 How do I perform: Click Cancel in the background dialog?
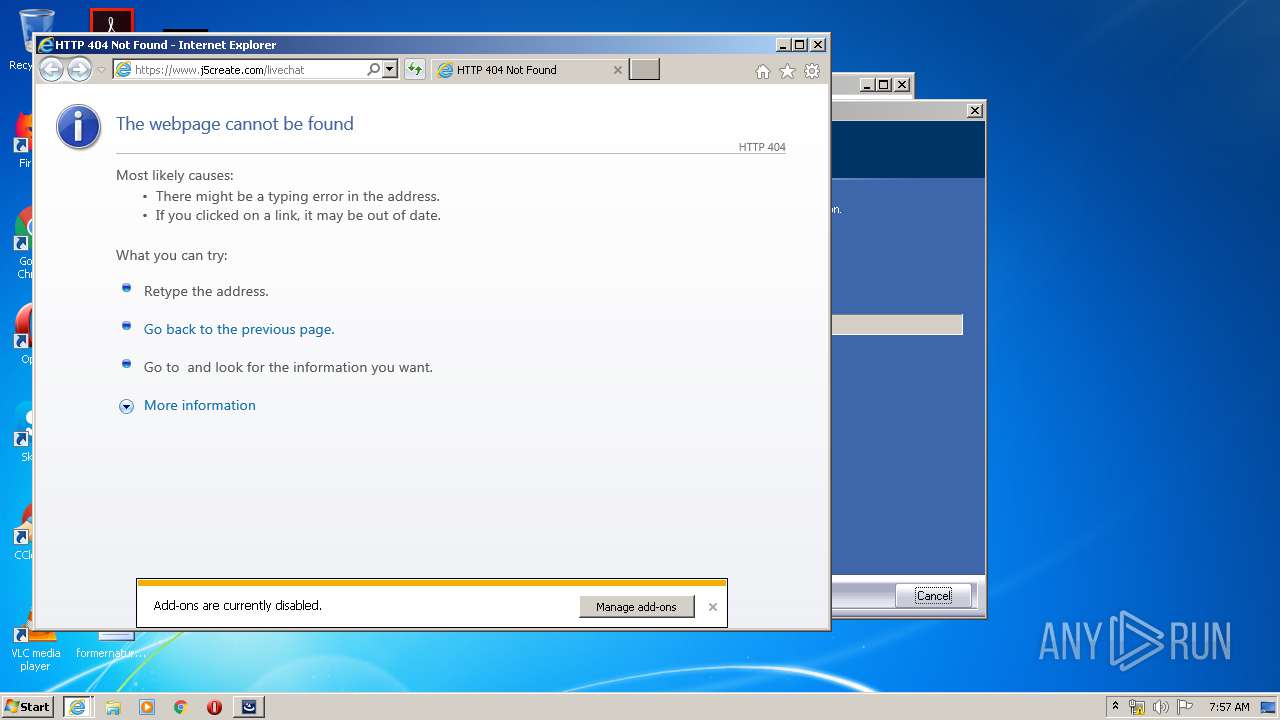click(933, 595)
